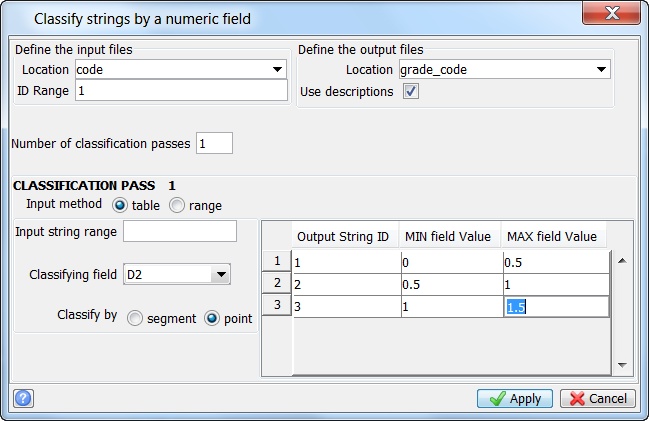This screenshot has width=649, height=421.
Task: Close the Classify strings dialog
Action: (x=612, y=16)
